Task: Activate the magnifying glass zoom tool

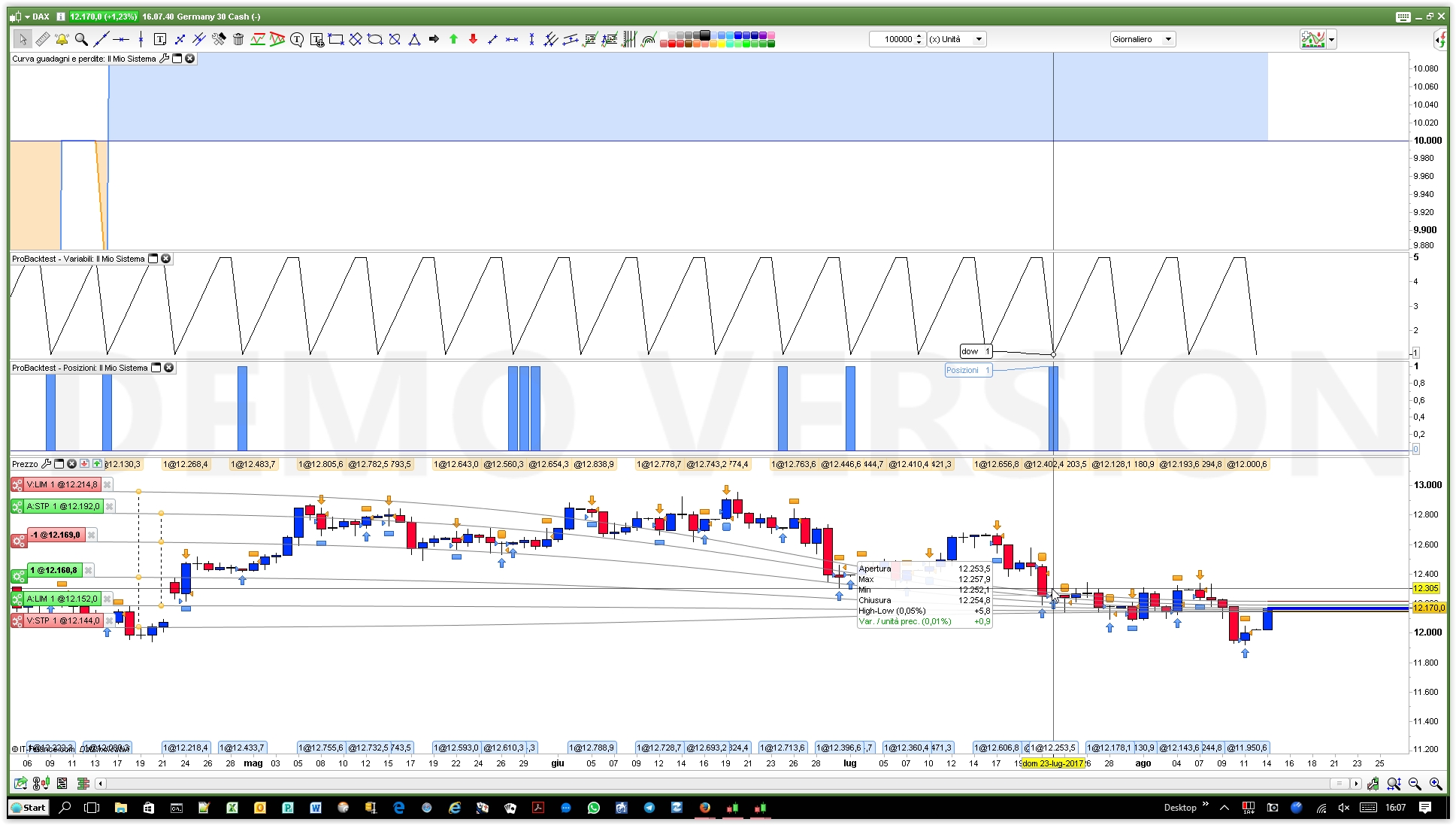Action: 81,39
